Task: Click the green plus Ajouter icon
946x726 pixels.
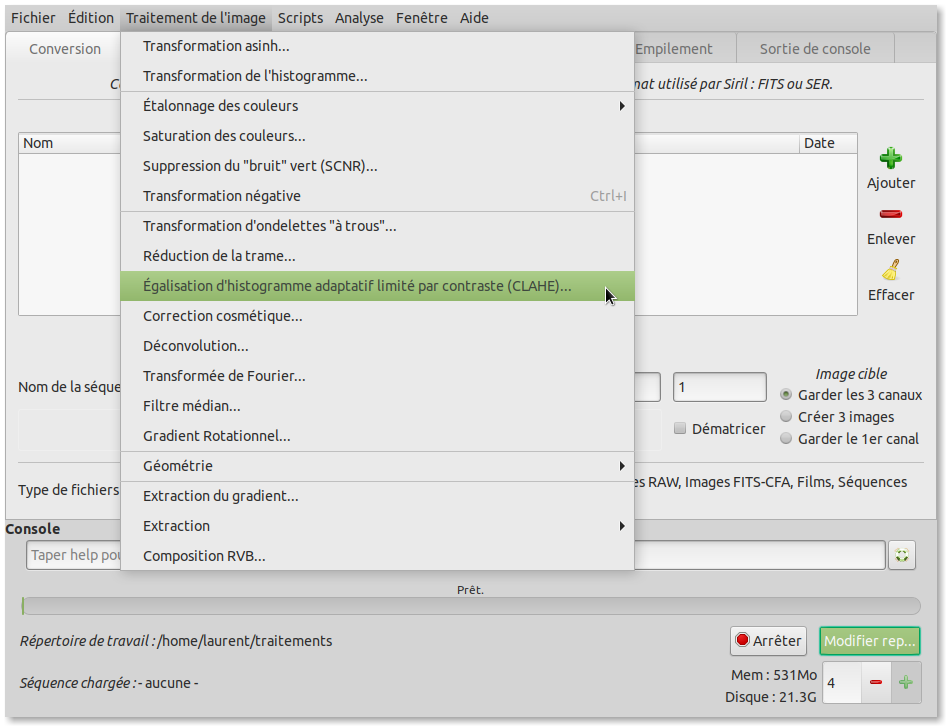Action: [890, 158]
